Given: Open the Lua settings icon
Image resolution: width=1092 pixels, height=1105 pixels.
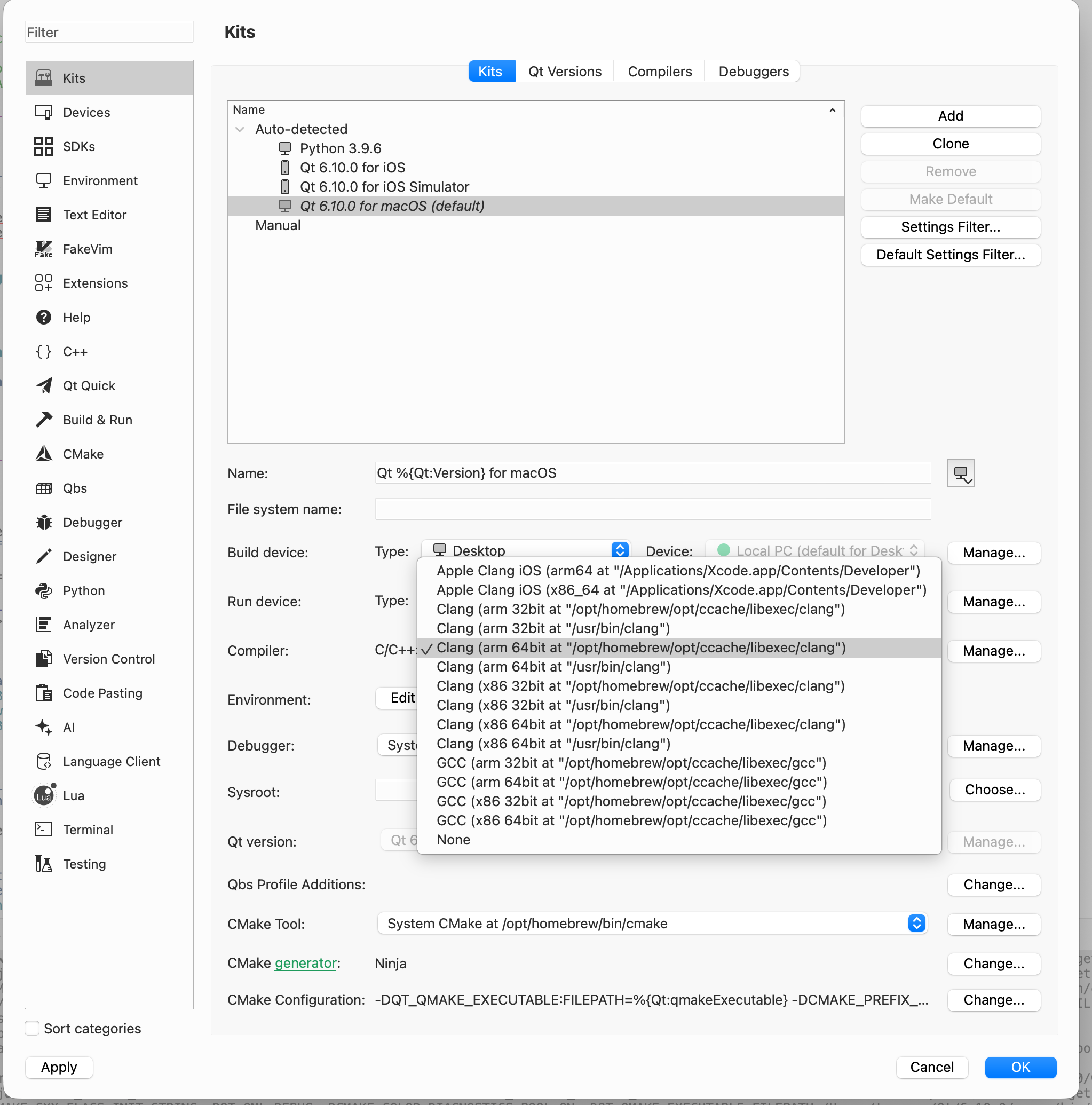Looking at the screenshot, I should click(x=44, y=795).
